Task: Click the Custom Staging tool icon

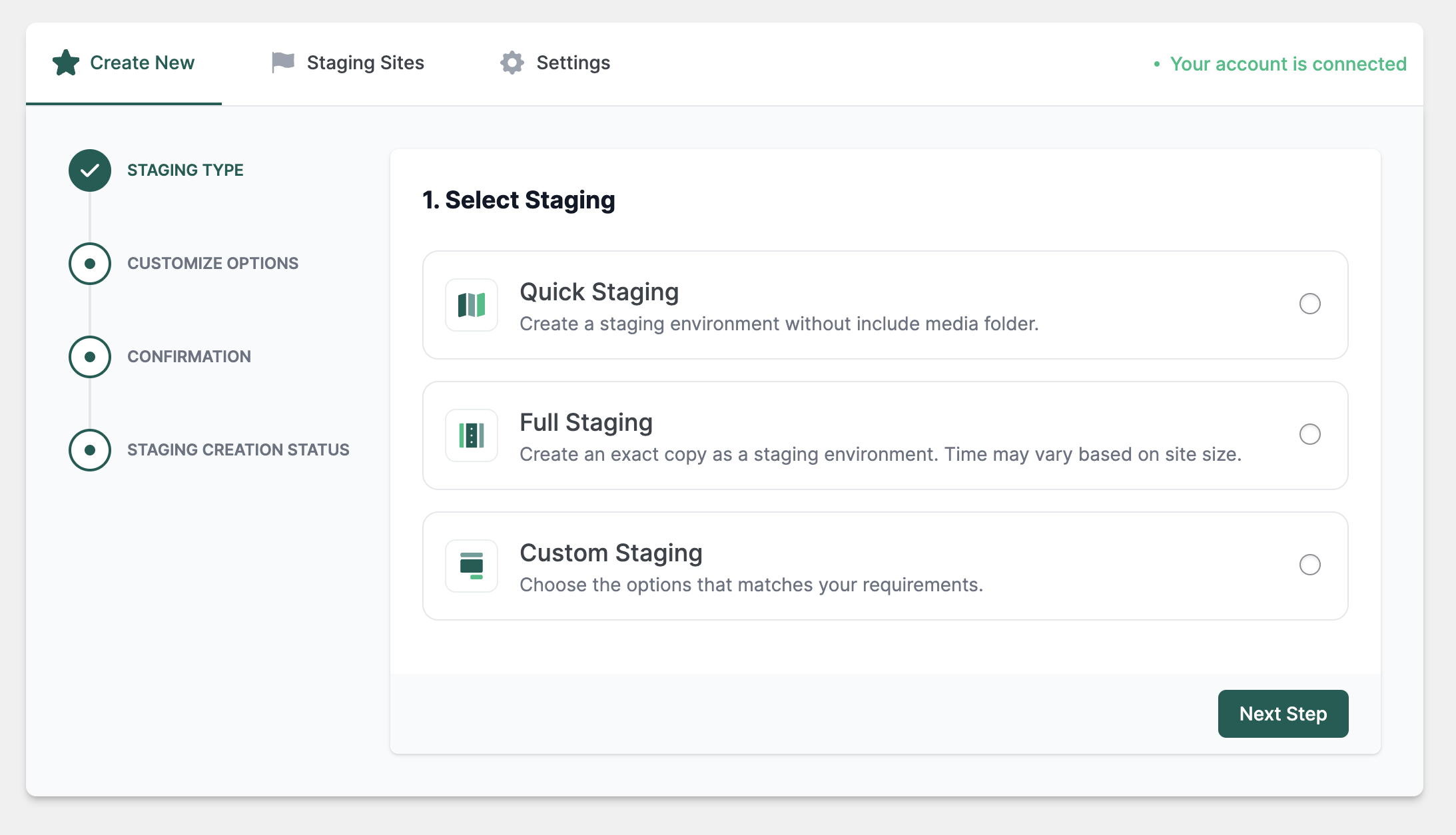Action: (x=472, y=565)
